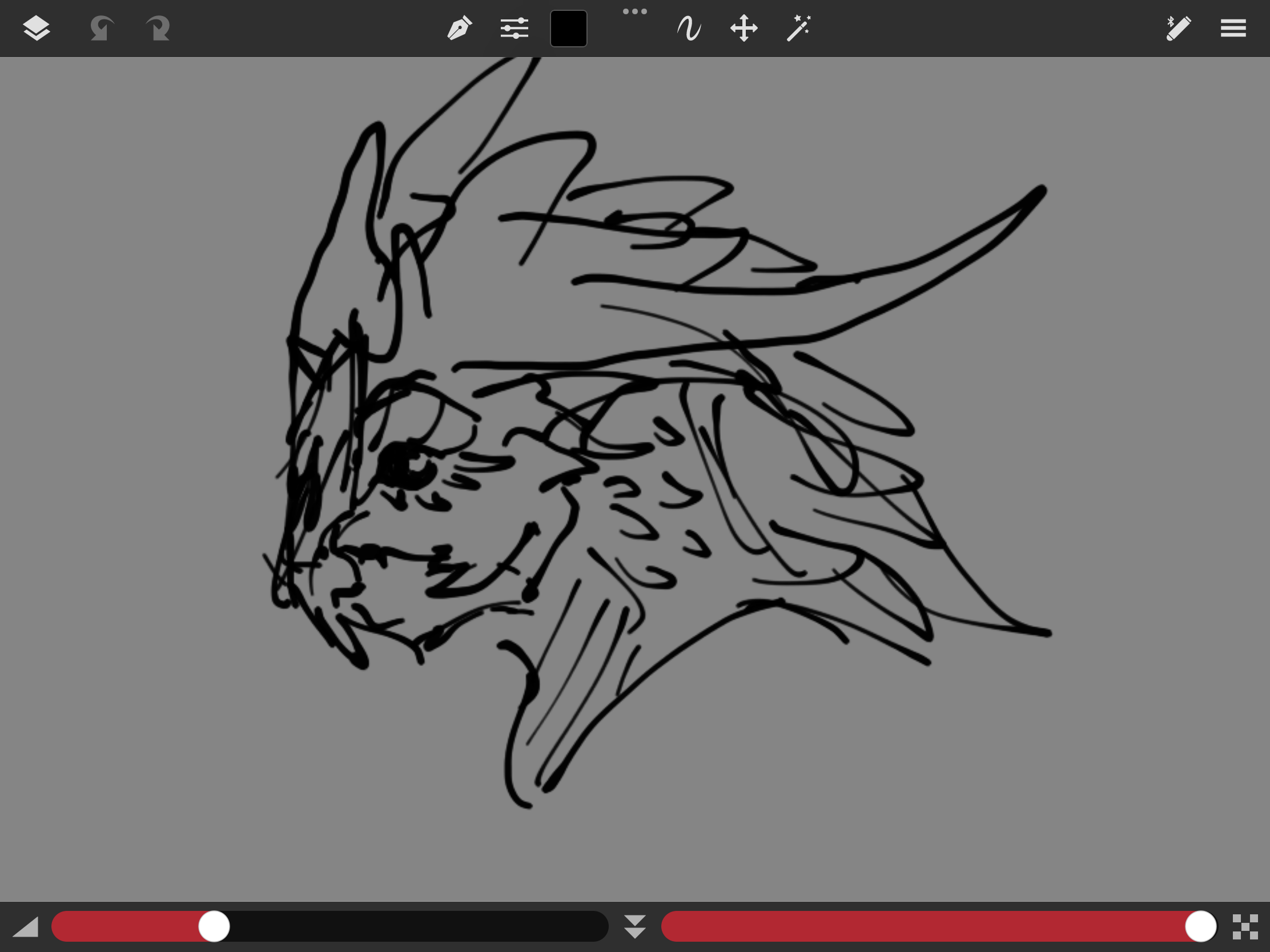
Task: Select the curved stroke smoothing tool
Action: click(689, 28)
